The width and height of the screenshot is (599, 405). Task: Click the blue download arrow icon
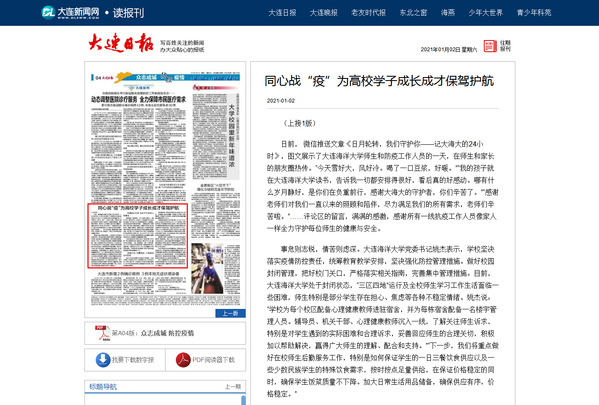pos(103,360)
